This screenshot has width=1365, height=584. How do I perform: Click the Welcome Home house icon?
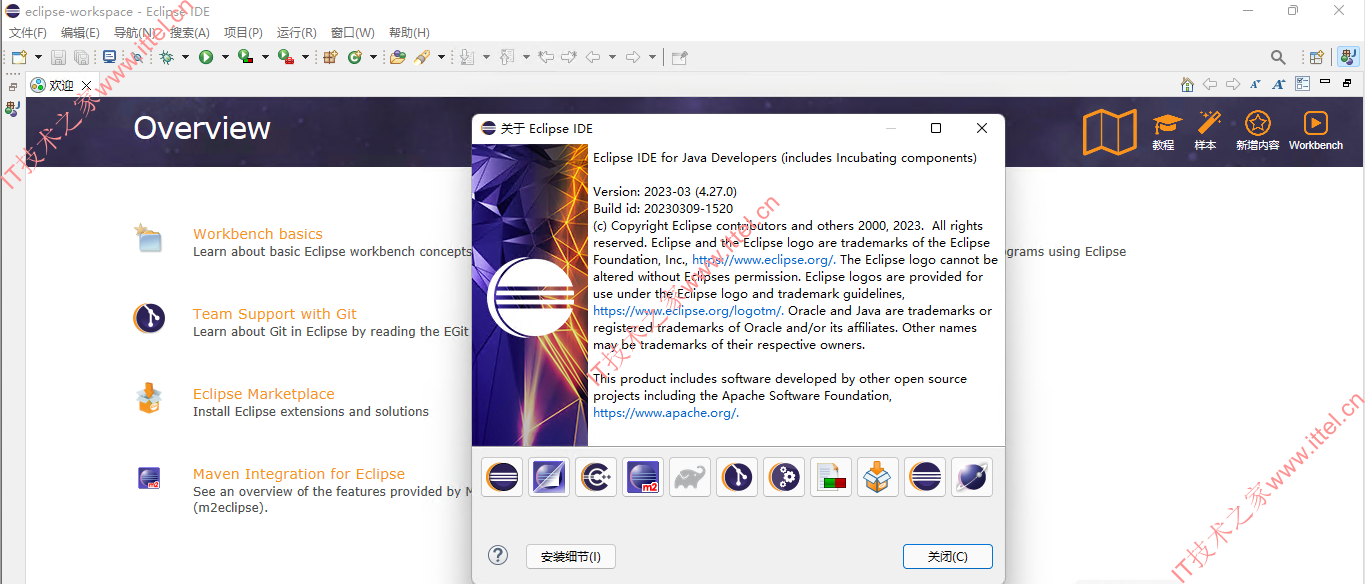click(x=1187, y=85)
